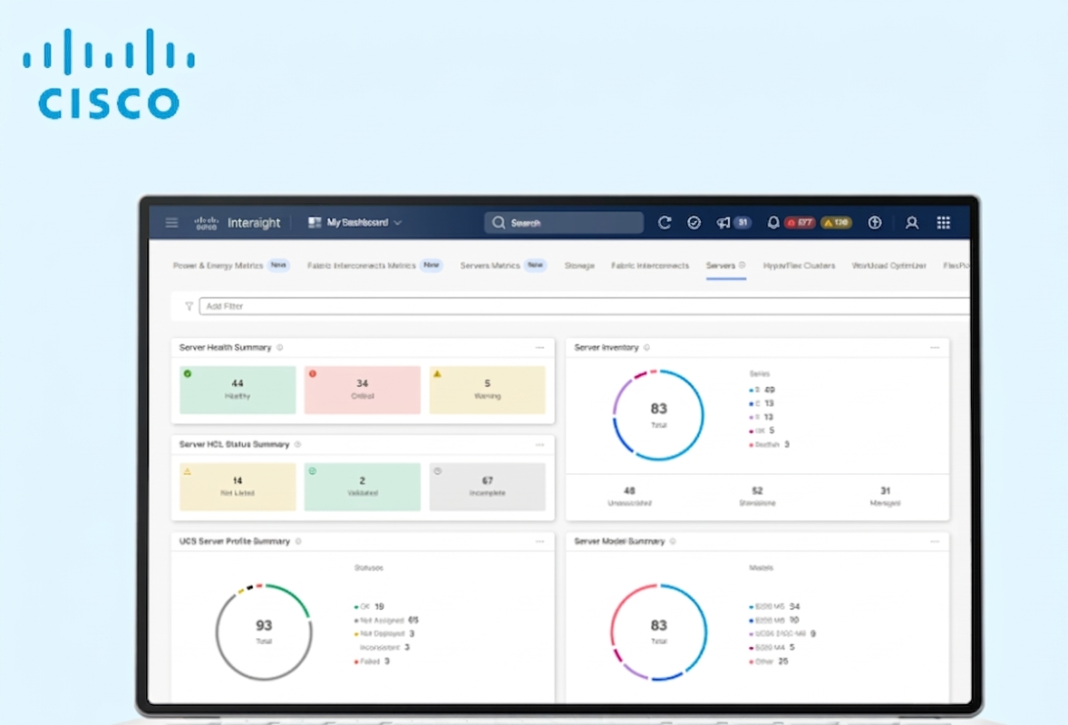Open the My Dashboard dropdown
Screen dimensions: 1068x725
pyautogui.click(x=355, y=223)
